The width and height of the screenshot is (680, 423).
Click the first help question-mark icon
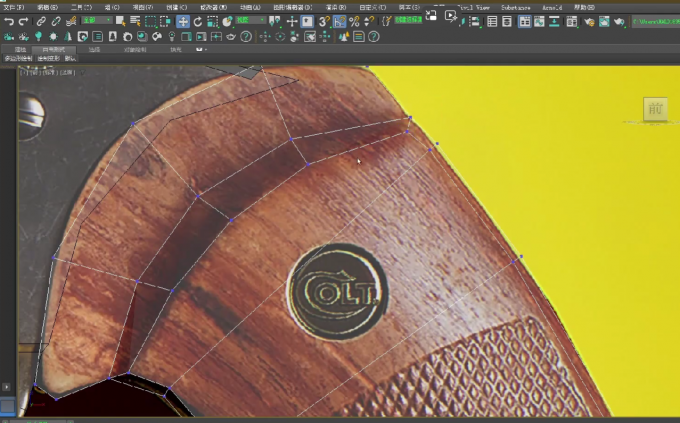click(x=246, y=37)
